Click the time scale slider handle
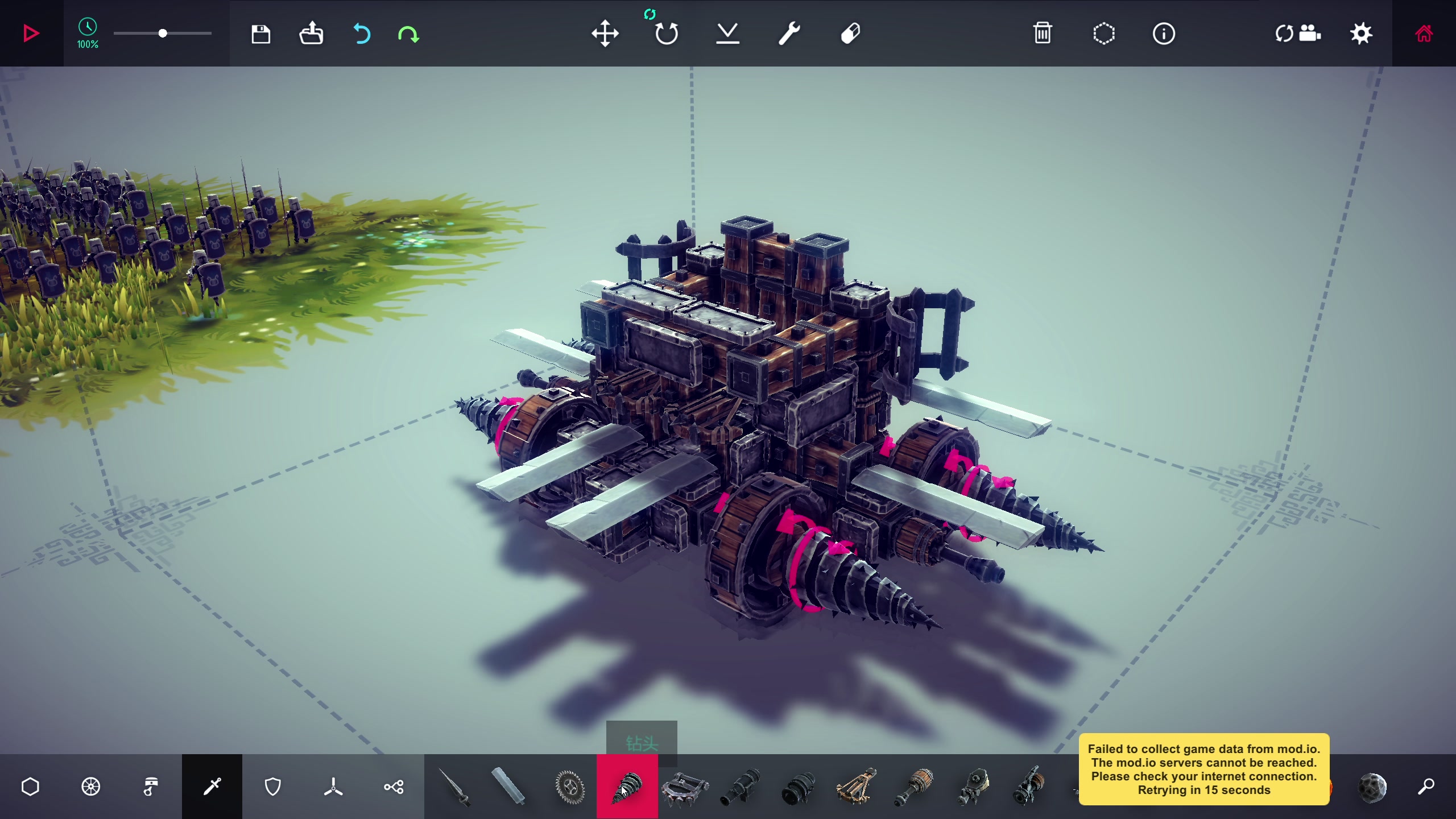Screen dimensions: 1456x819 pos(163,34)
